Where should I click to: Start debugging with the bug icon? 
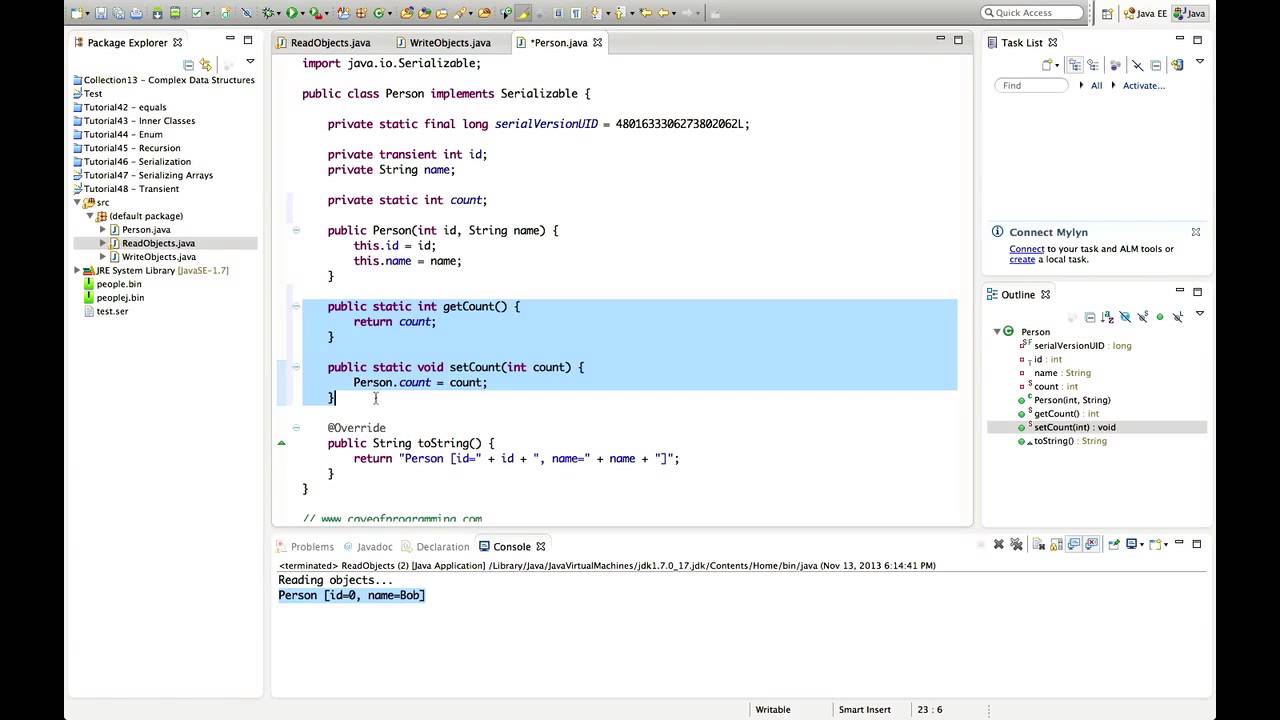coord(268,13)
